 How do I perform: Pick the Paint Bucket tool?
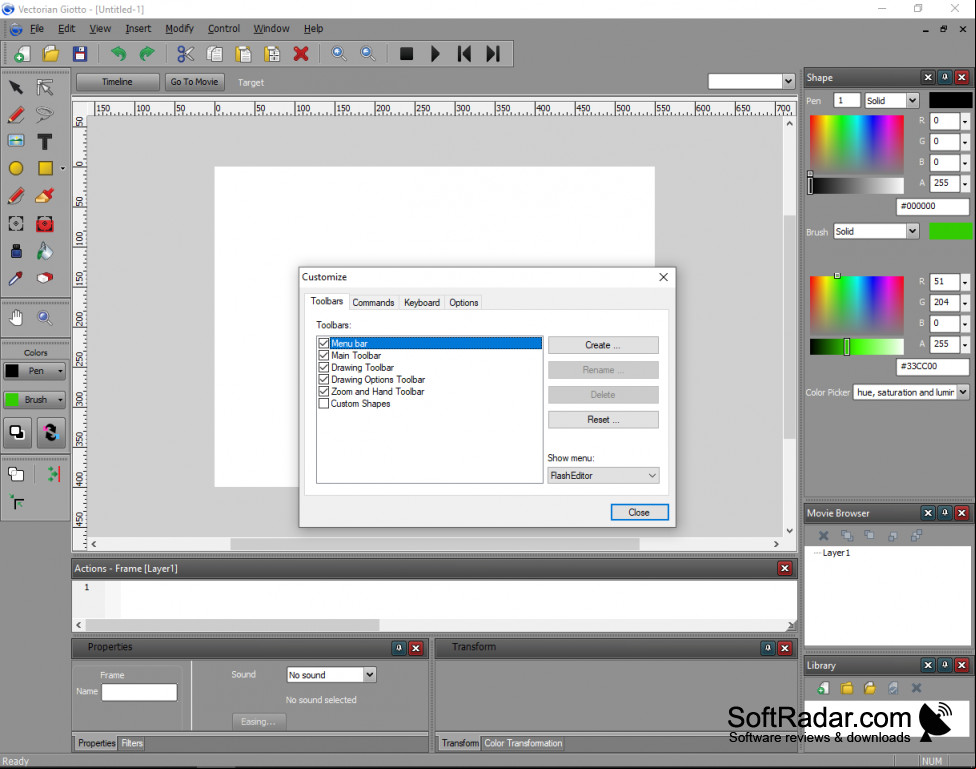(45, 251)
